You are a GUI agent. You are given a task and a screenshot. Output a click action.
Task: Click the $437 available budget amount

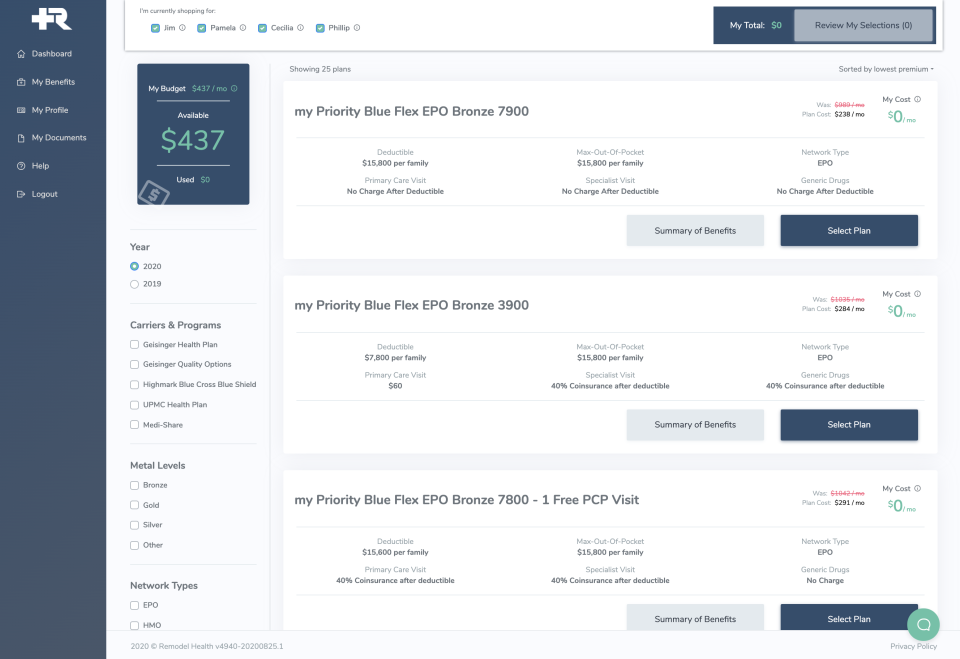193,140
